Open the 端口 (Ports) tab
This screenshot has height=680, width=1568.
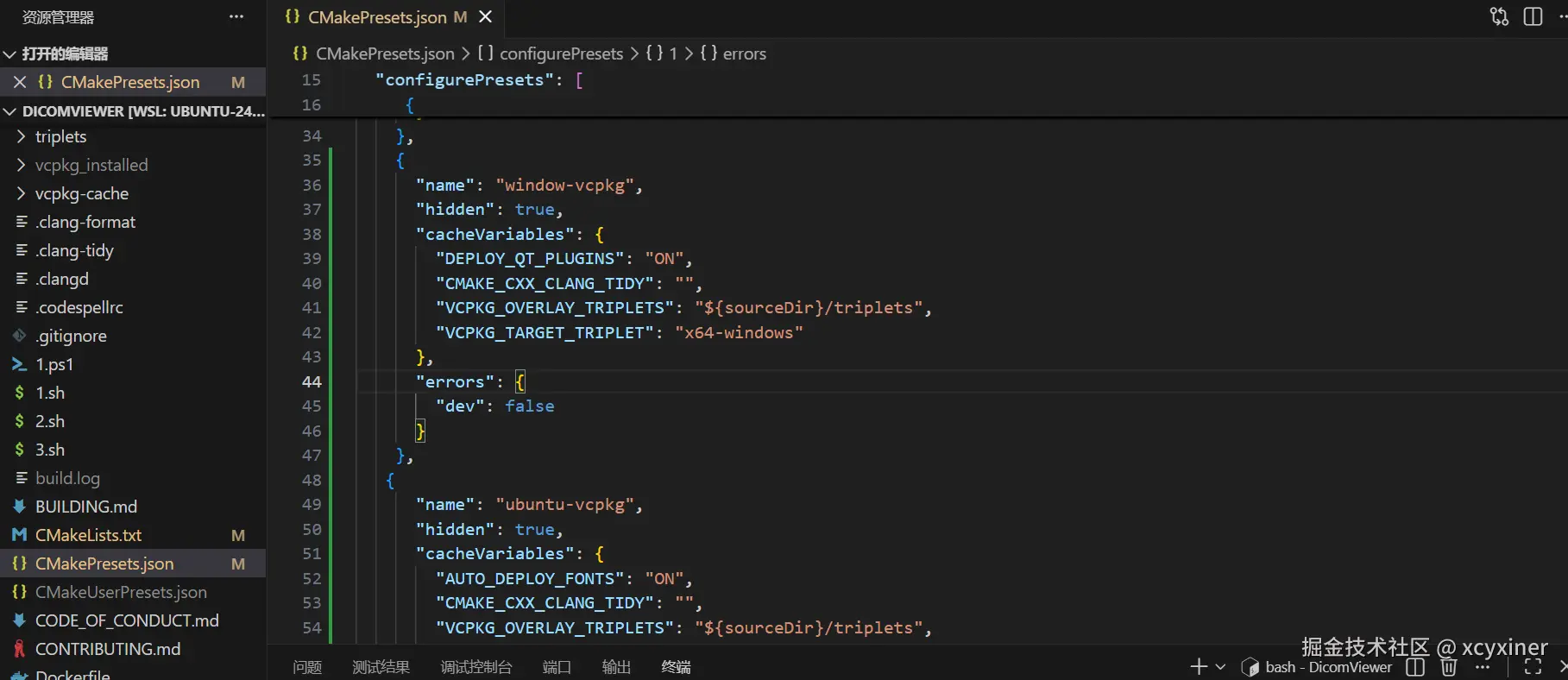pos(557,666)
